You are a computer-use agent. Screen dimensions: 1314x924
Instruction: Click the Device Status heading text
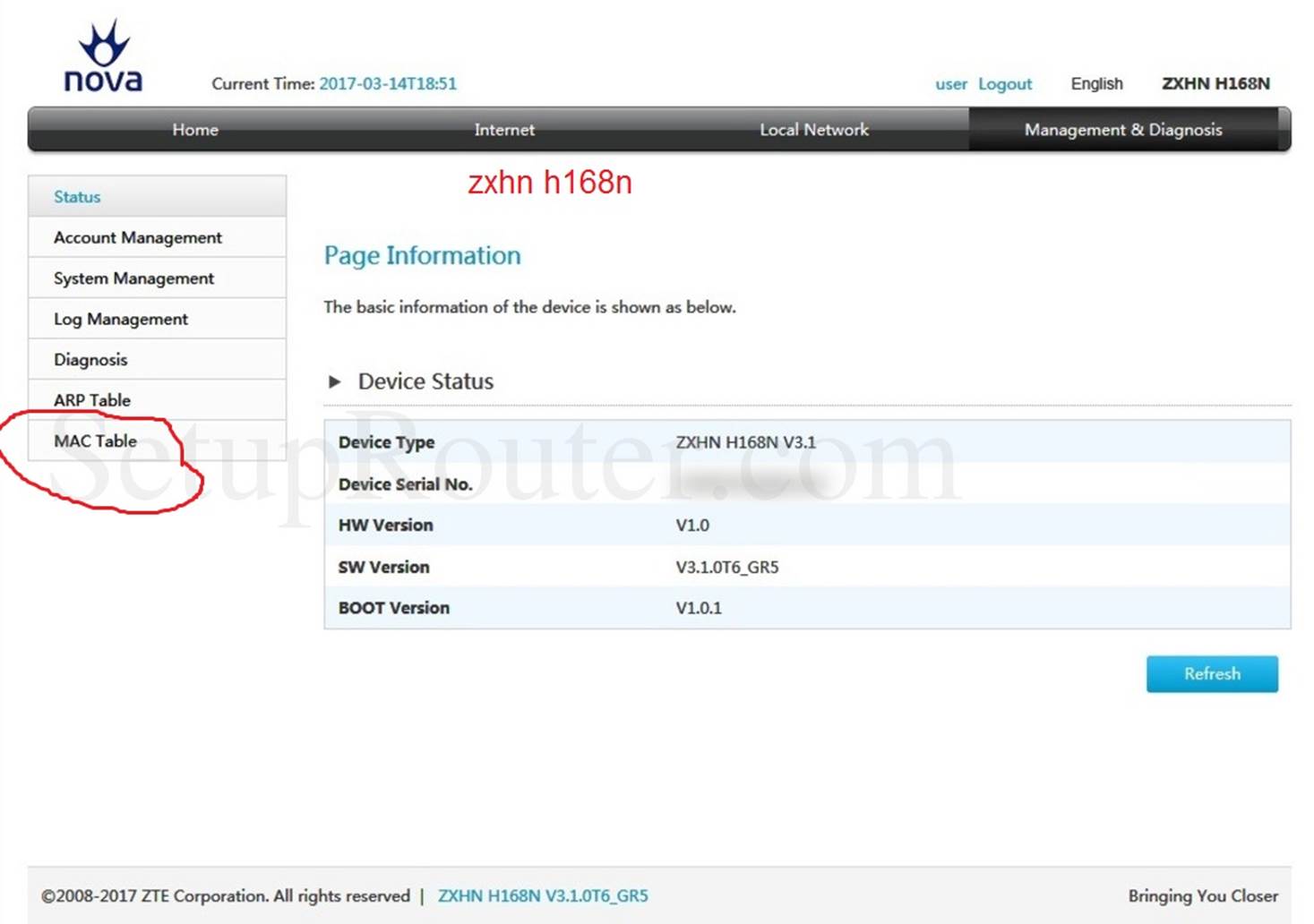coord(425,381)
